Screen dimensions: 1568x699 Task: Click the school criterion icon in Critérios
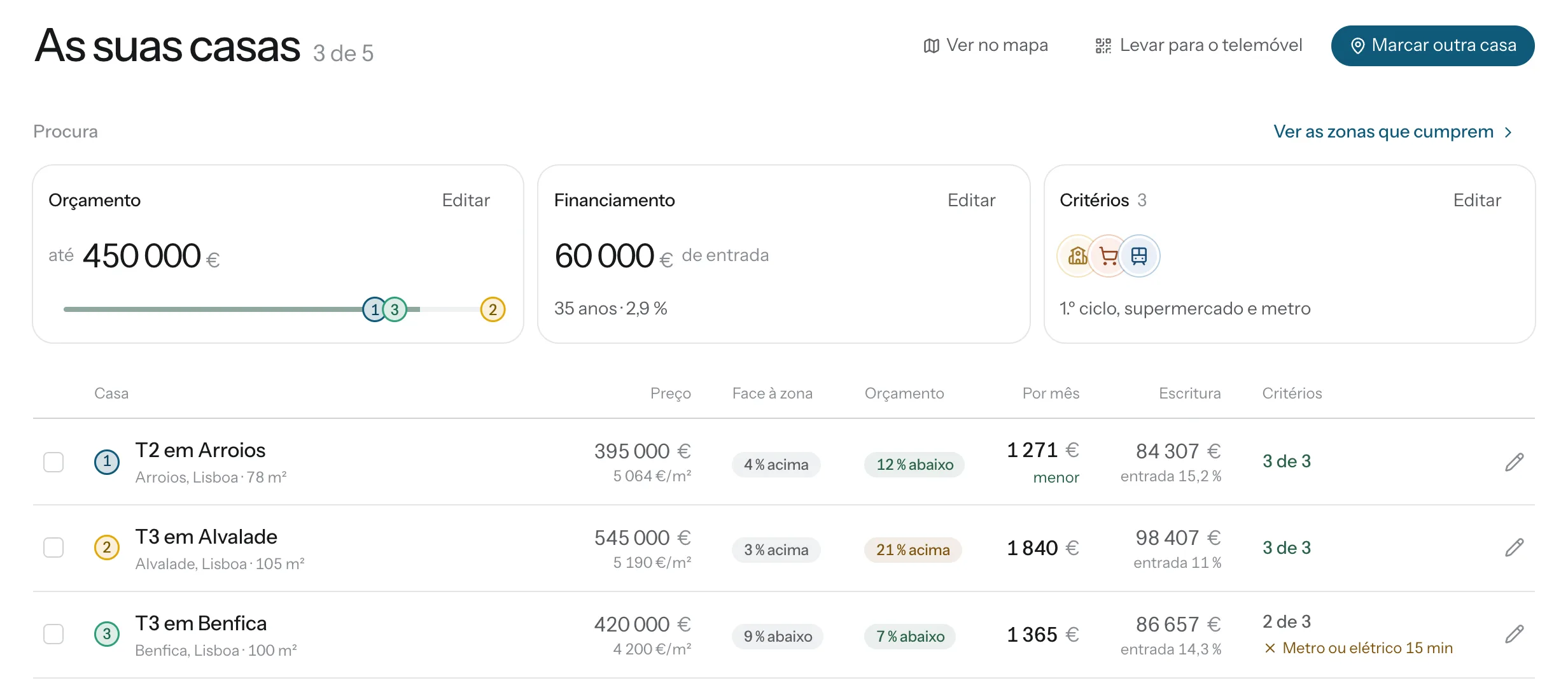tap(1077, 256)
